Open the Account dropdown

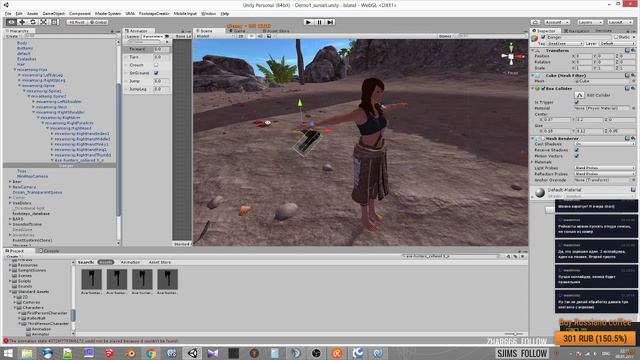(x=557, y=22)
